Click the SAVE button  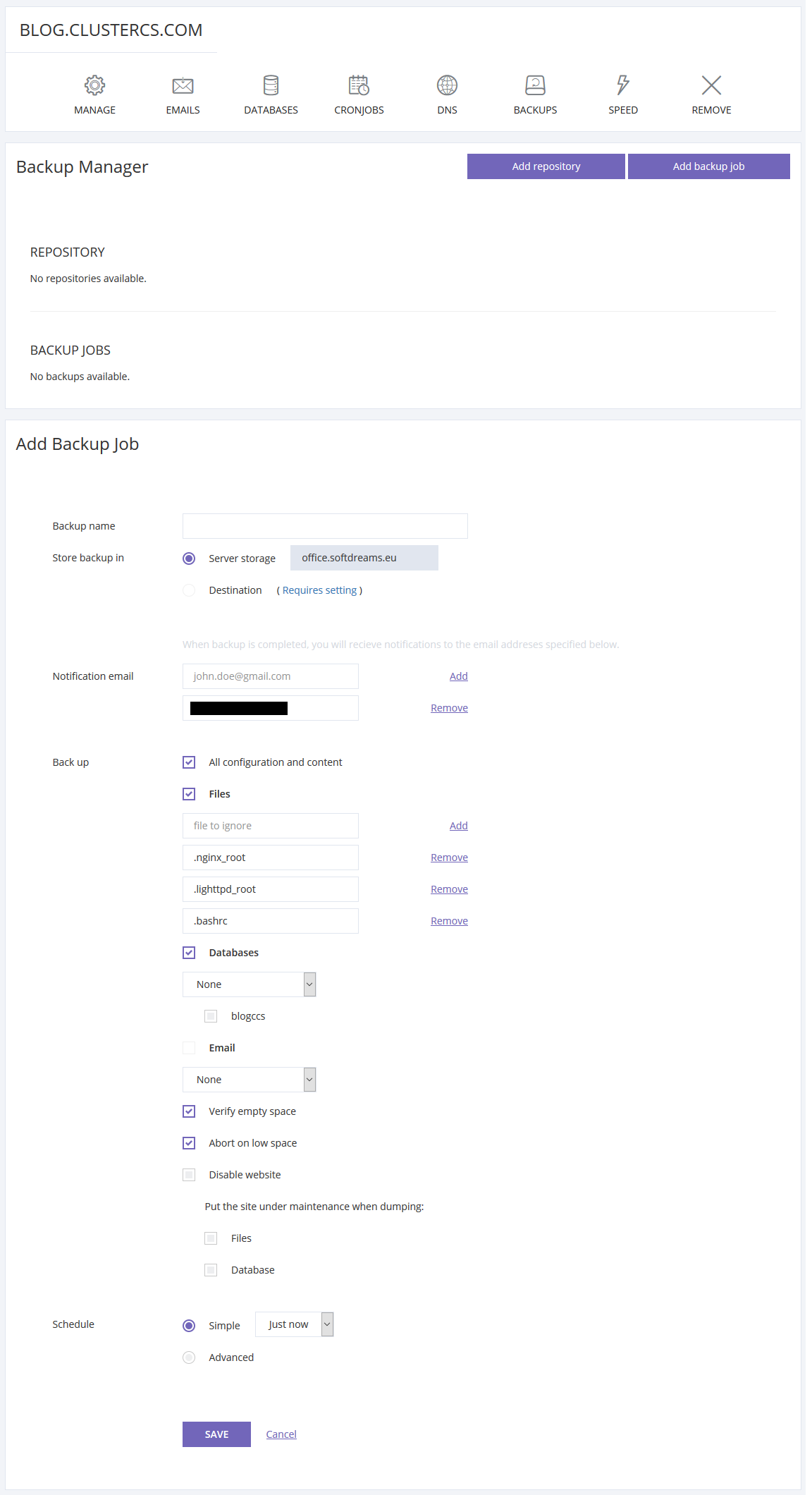click(216, 1434)
